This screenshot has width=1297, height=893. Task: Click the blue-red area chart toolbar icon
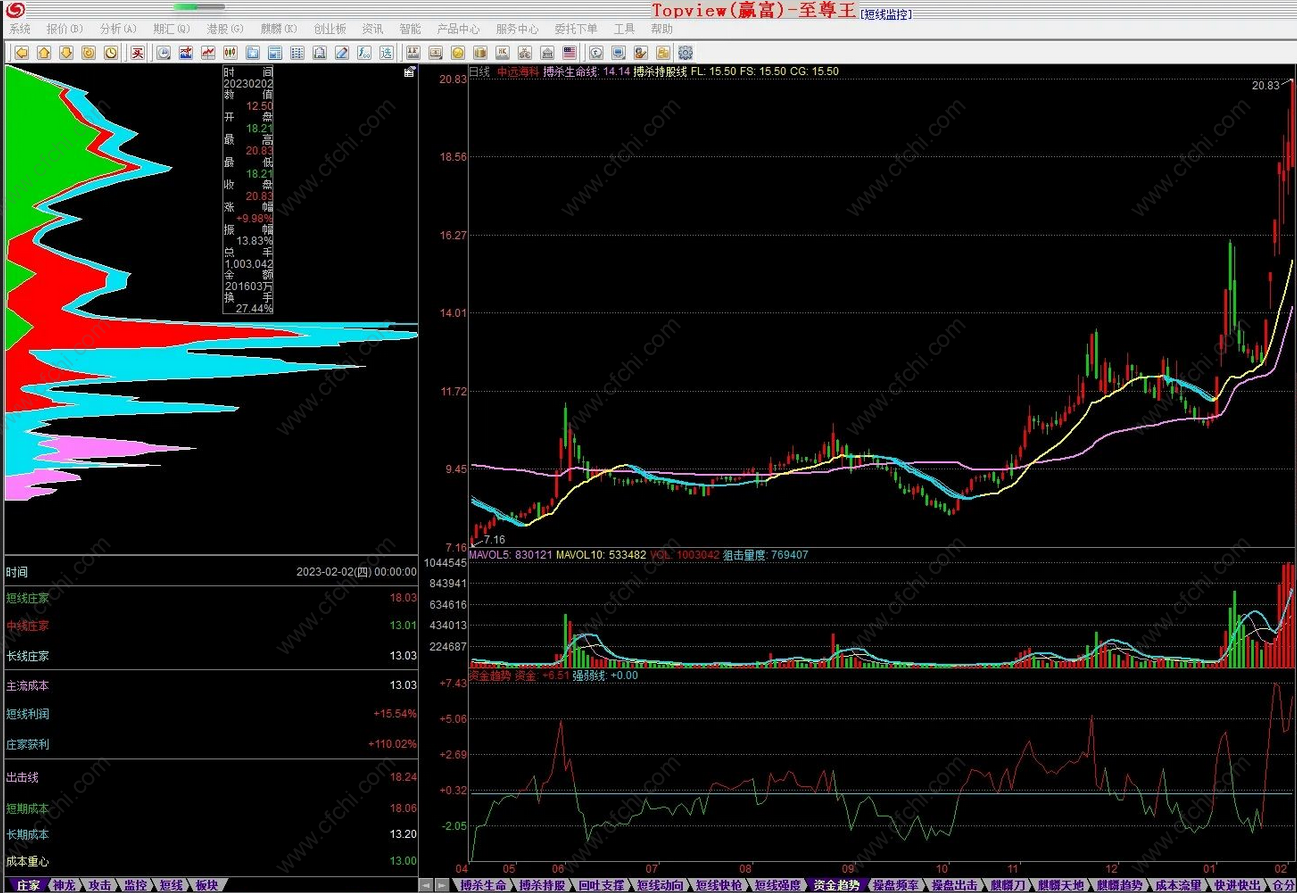click(x=186, y=52)
